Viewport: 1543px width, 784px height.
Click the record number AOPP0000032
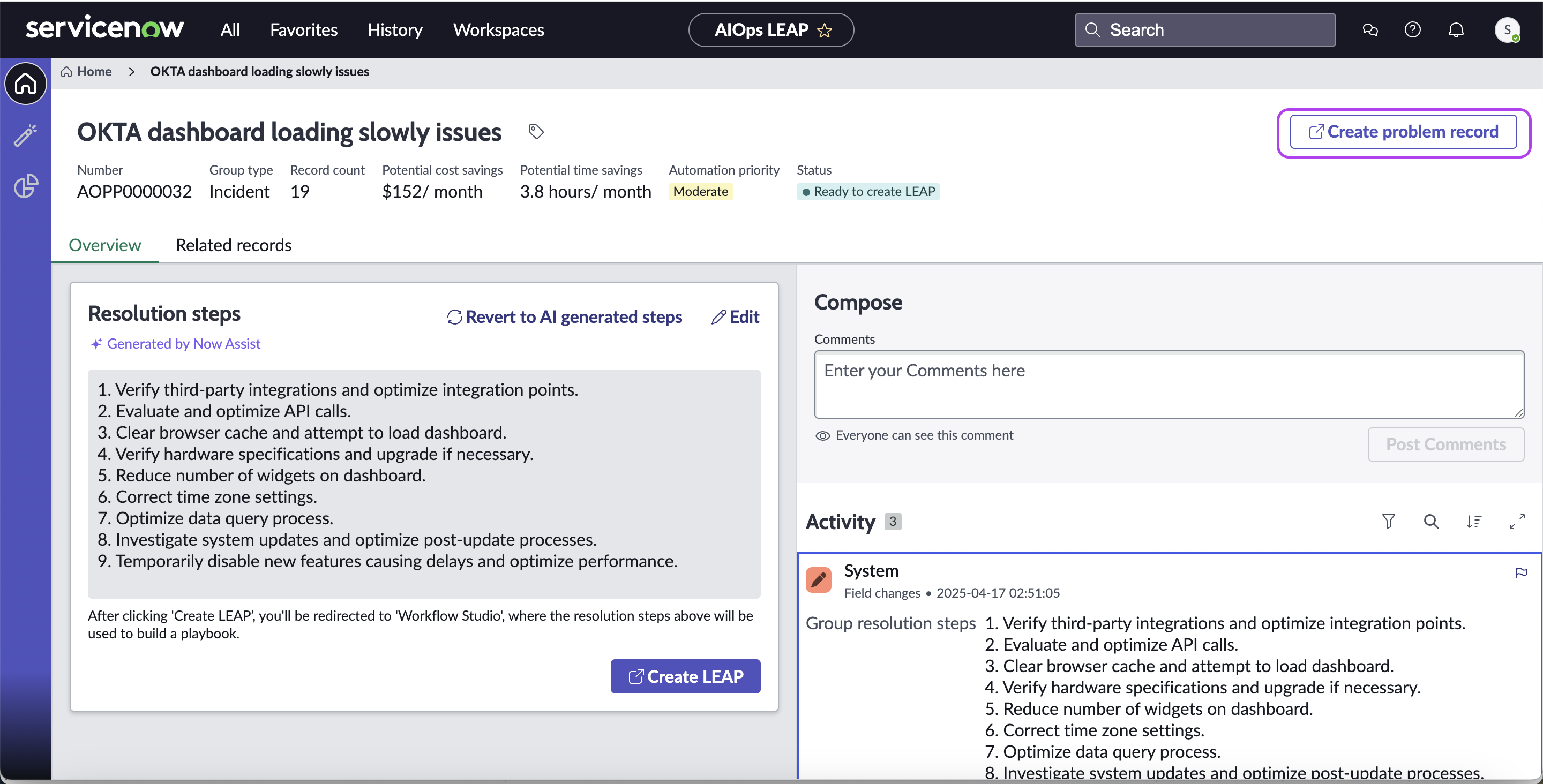tap(134, 192)
